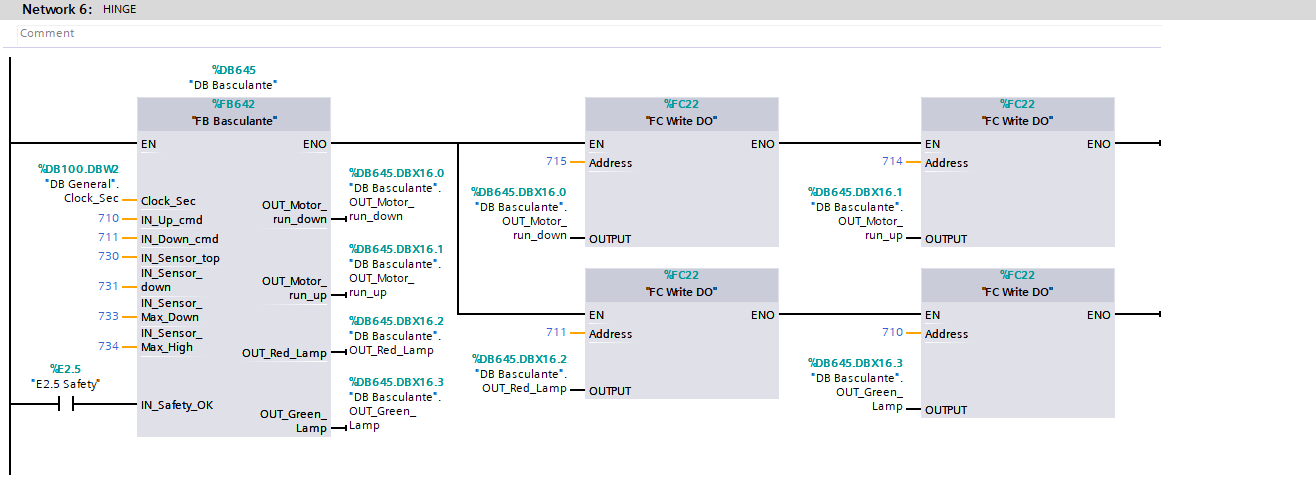
Task: Select FC Write DO block with Address 714
Action: [1018, 172]
